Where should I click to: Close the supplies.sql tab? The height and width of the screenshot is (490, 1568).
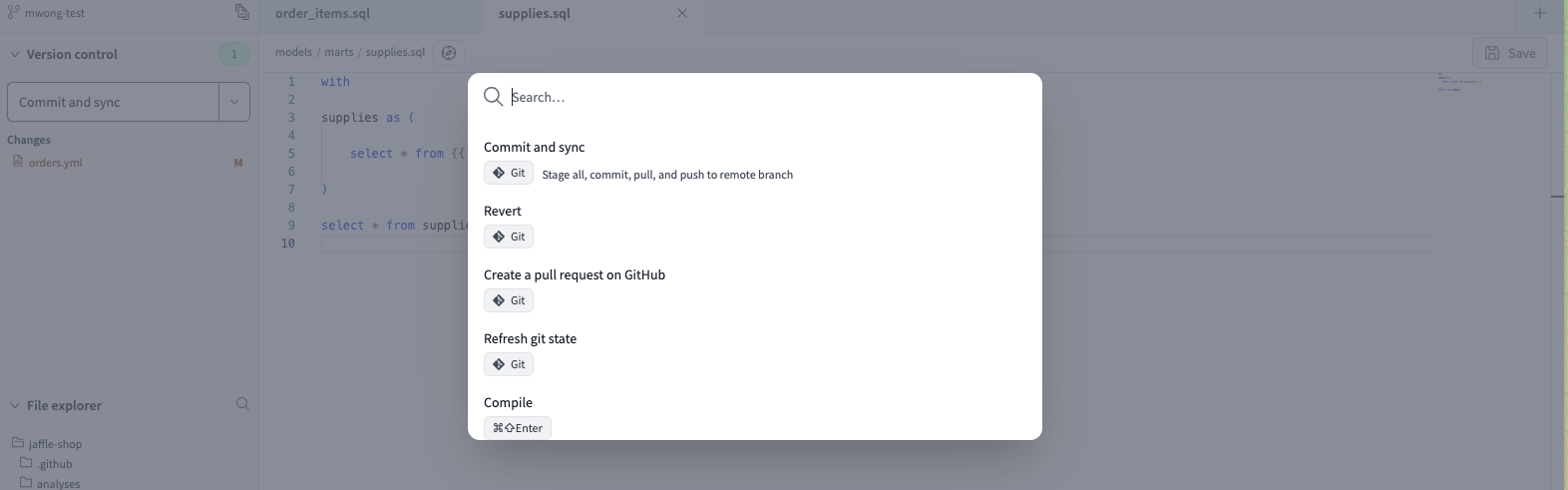(x=682, y=13)
